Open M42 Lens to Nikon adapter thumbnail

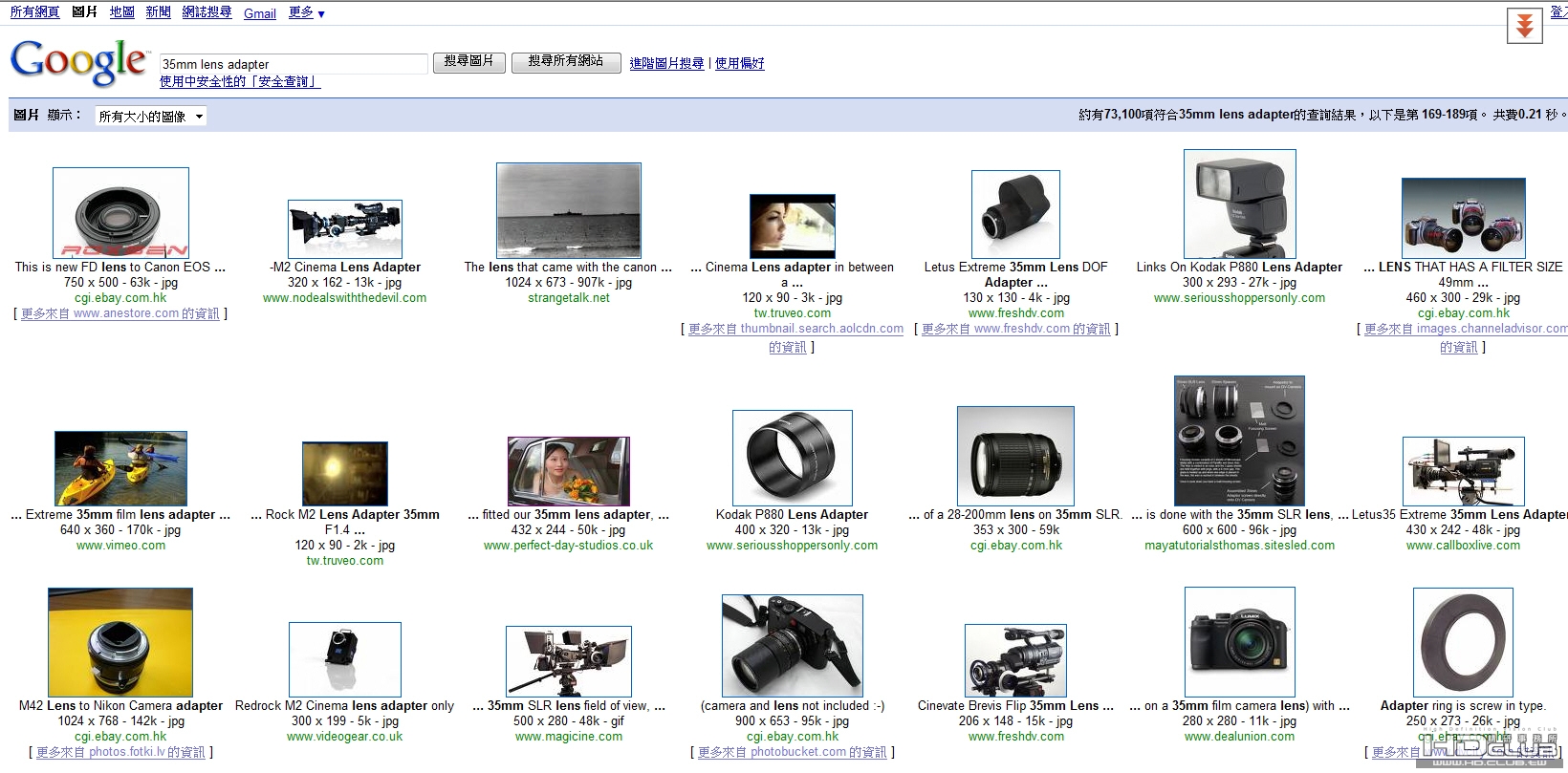120,642
